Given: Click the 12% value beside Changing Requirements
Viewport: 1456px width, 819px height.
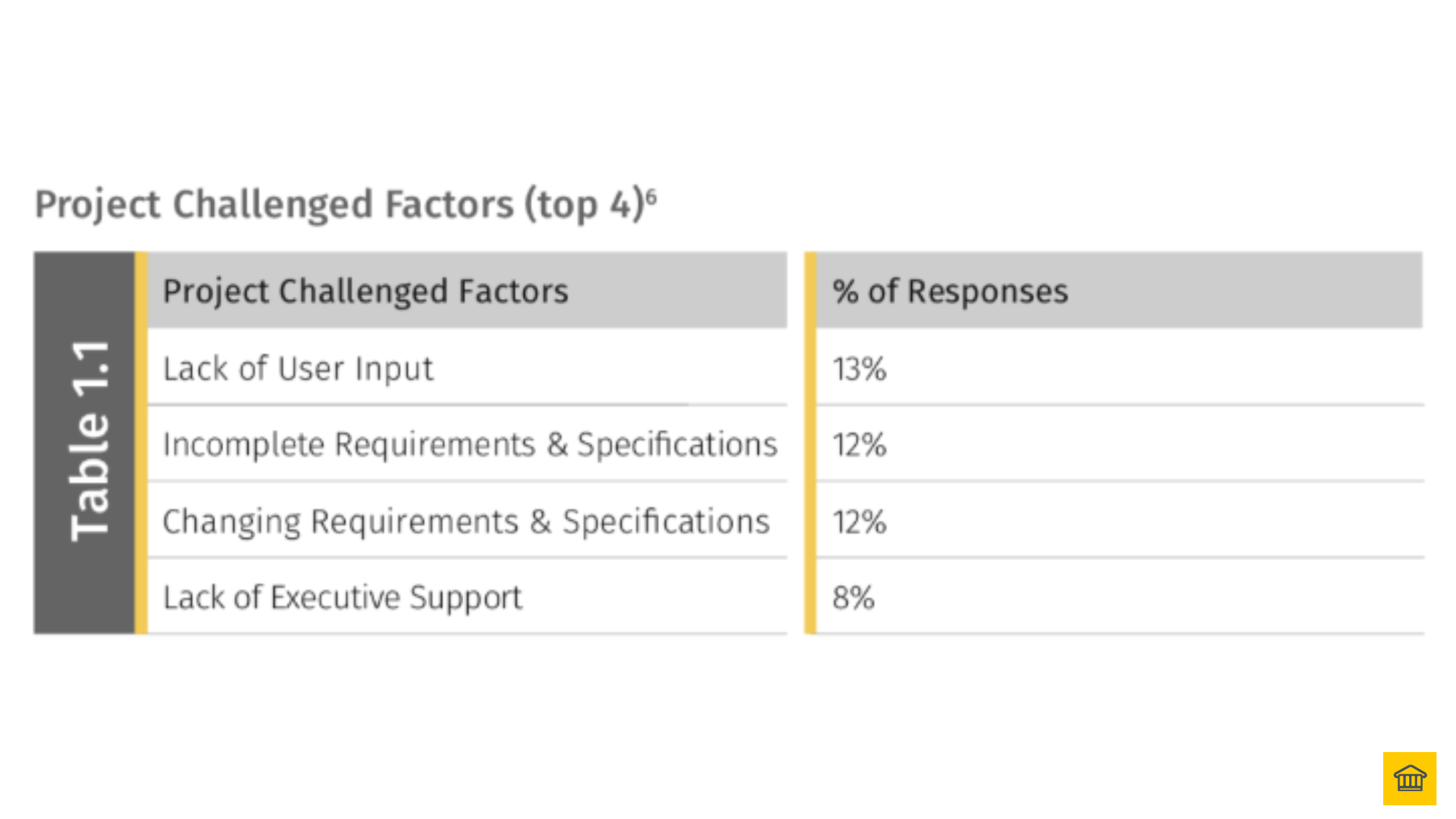Looking at the screenshot, I should 859,522.
